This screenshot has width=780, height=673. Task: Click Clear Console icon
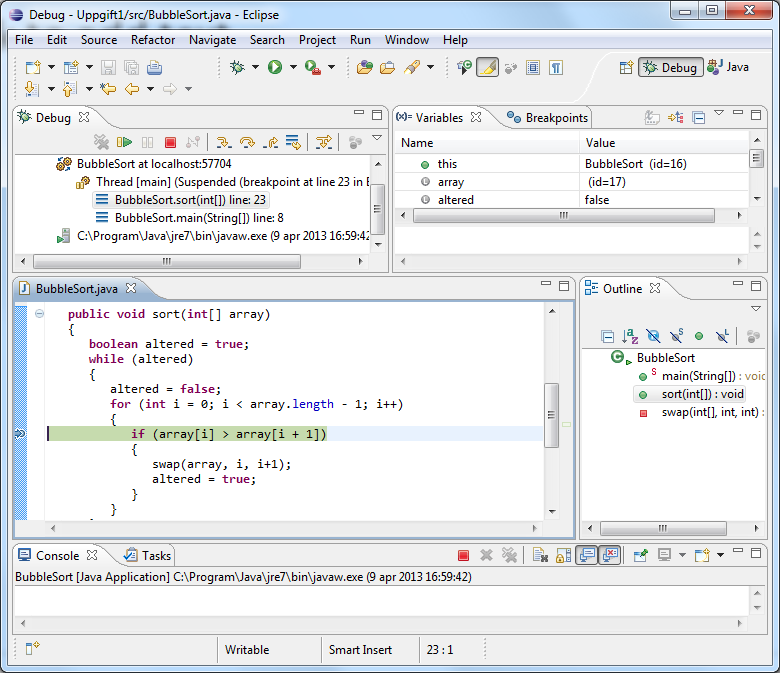point(540,555)
